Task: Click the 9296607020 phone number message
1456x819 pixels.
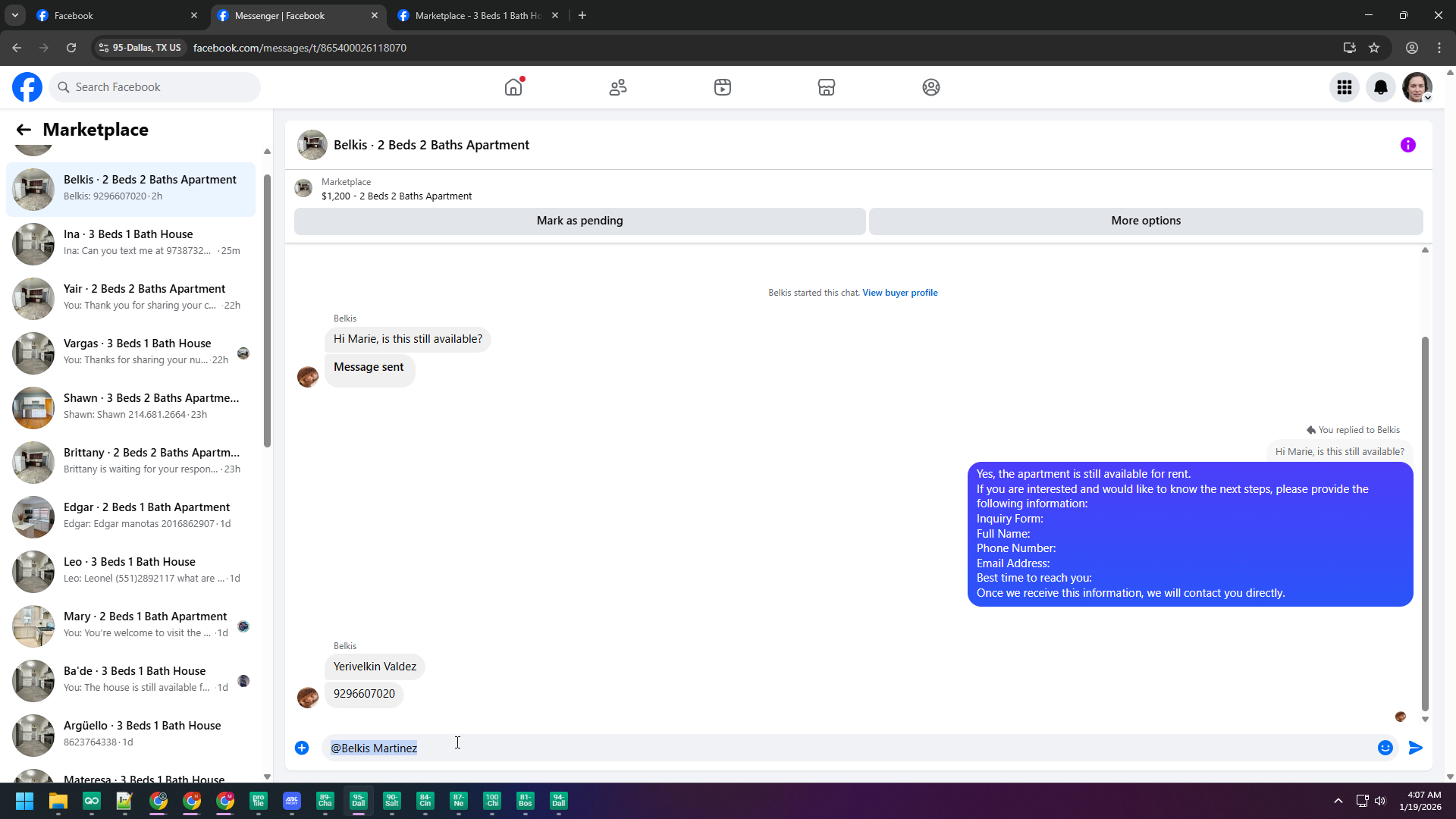Action: click(x=364, y=694)
